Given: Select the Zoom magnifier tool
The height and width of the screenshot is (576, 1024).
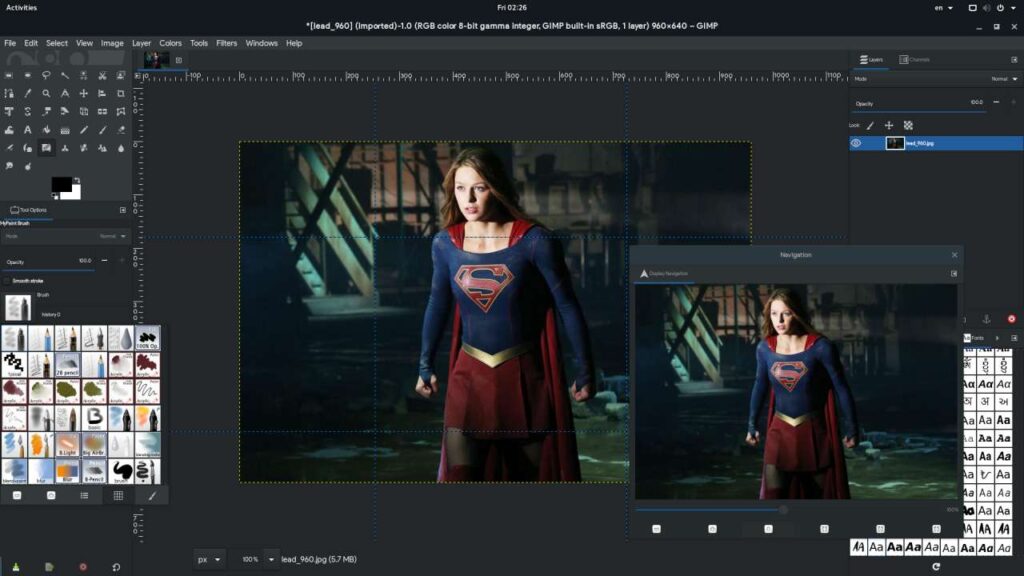Looking at the screenshot, I should [x=46, y=93].
